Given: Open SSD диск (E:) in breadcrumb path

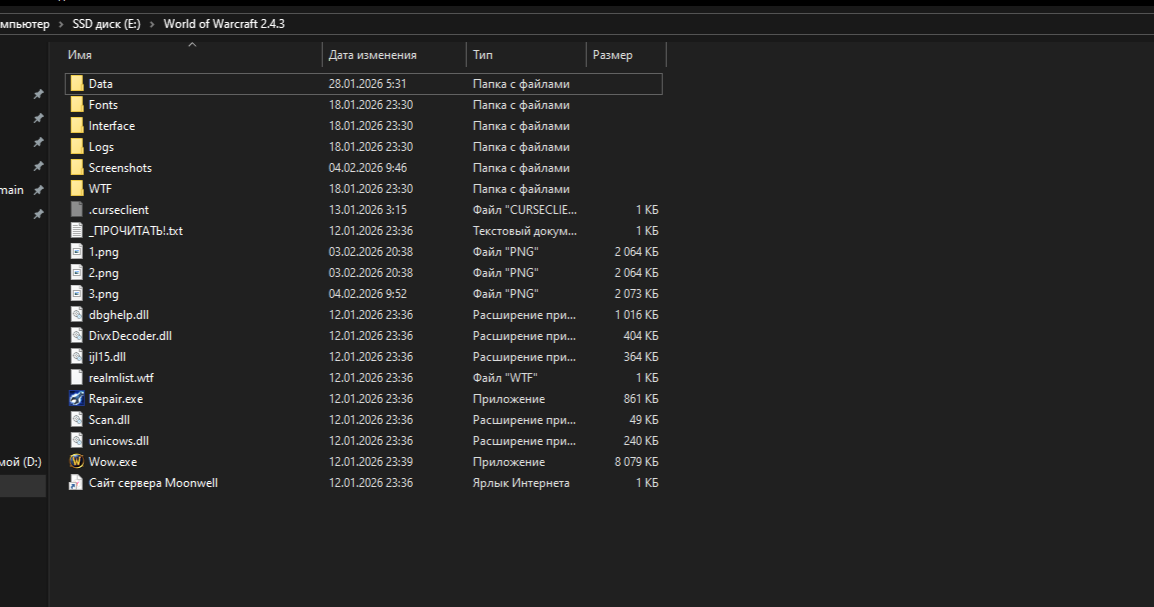Looking at the screenshot, I should click(x=106, y=24).
